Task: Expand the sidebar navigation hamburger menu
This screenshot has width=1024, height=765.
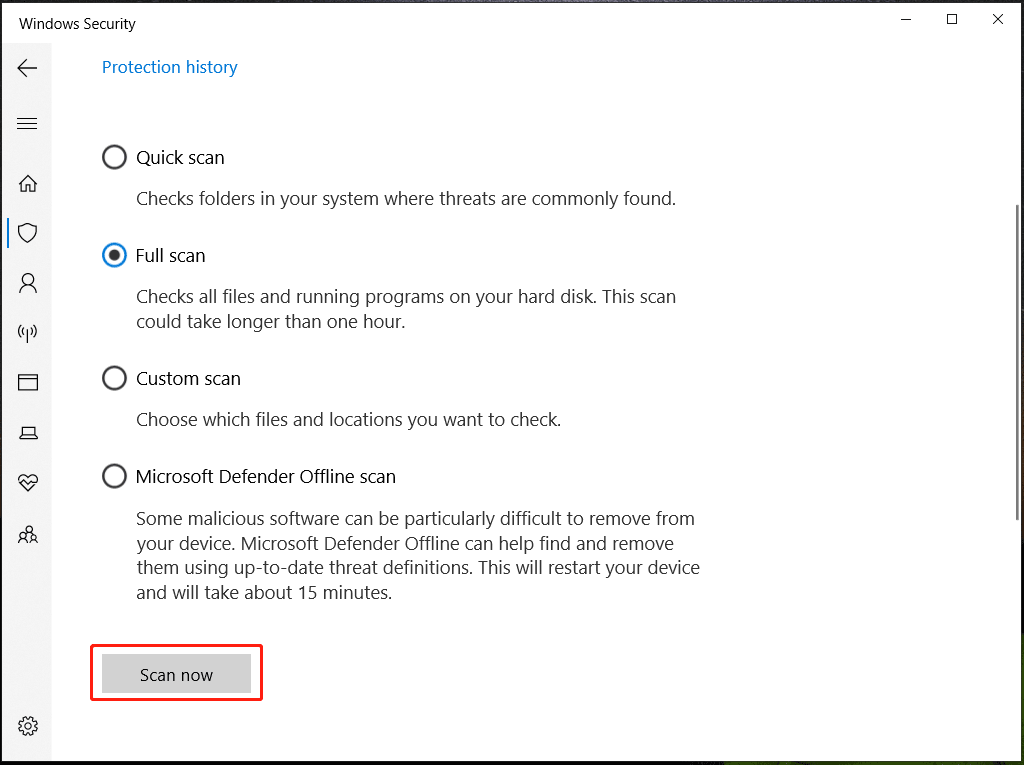Action: [27, 123]
